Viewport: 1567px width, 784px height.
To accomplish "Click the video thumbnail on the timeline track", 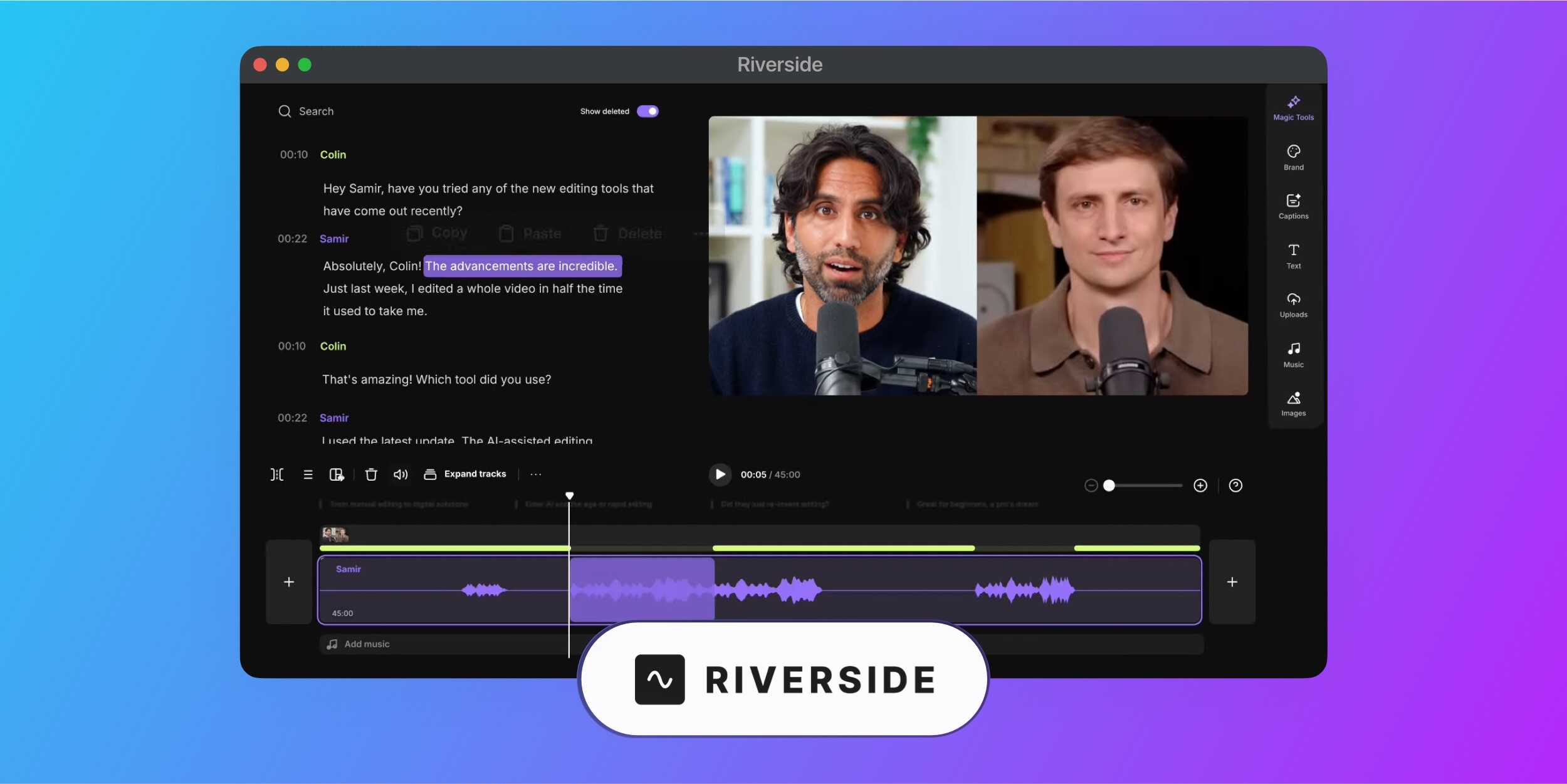I will pos(335,535).
